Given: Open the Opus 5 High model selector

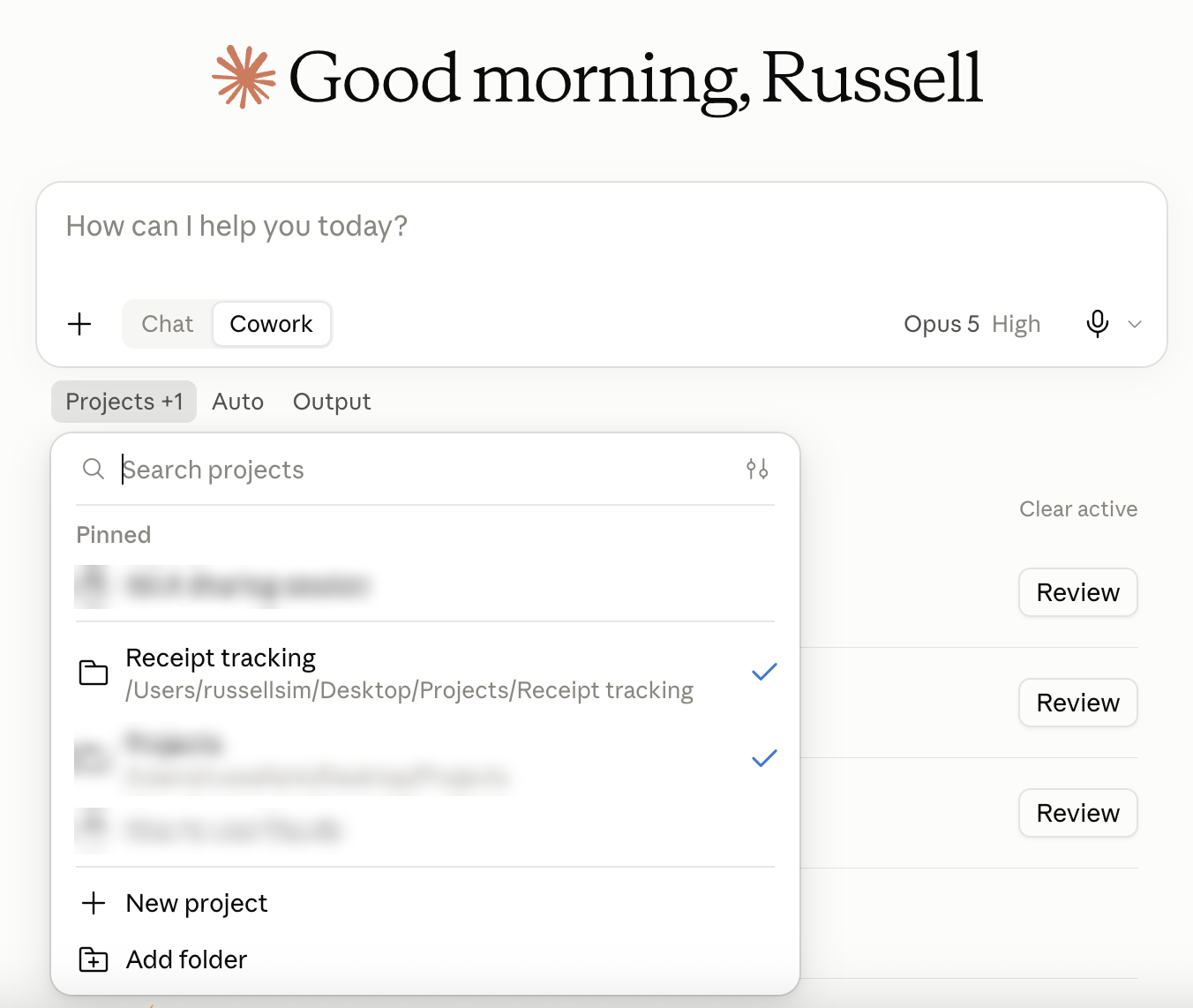Looking at the screenshot, I should pos(972,324).
